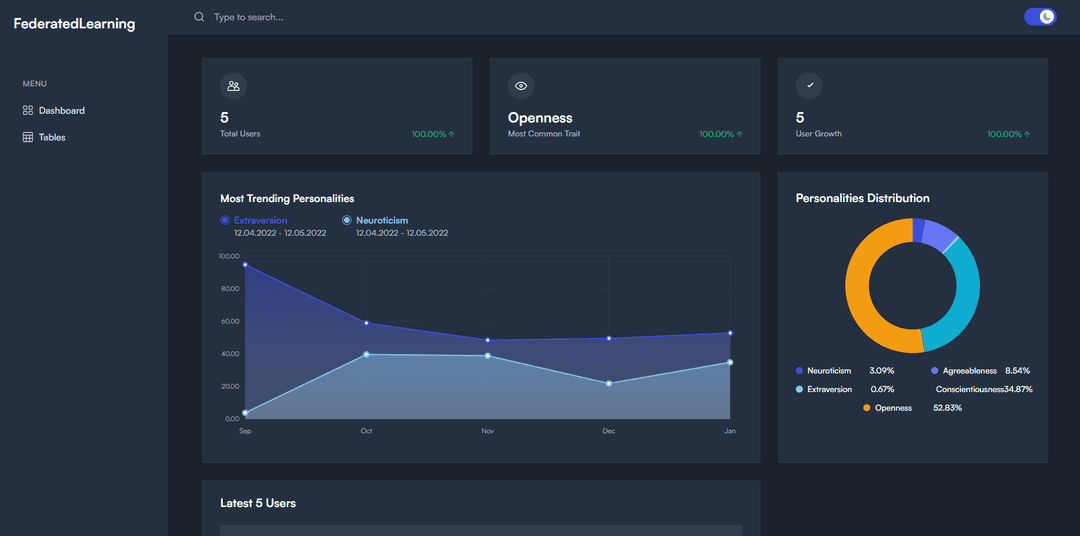This screenshot has width=1080, height=536.
Task: Click the FederatedLearning logo link
Action: (x=74, y=23)
